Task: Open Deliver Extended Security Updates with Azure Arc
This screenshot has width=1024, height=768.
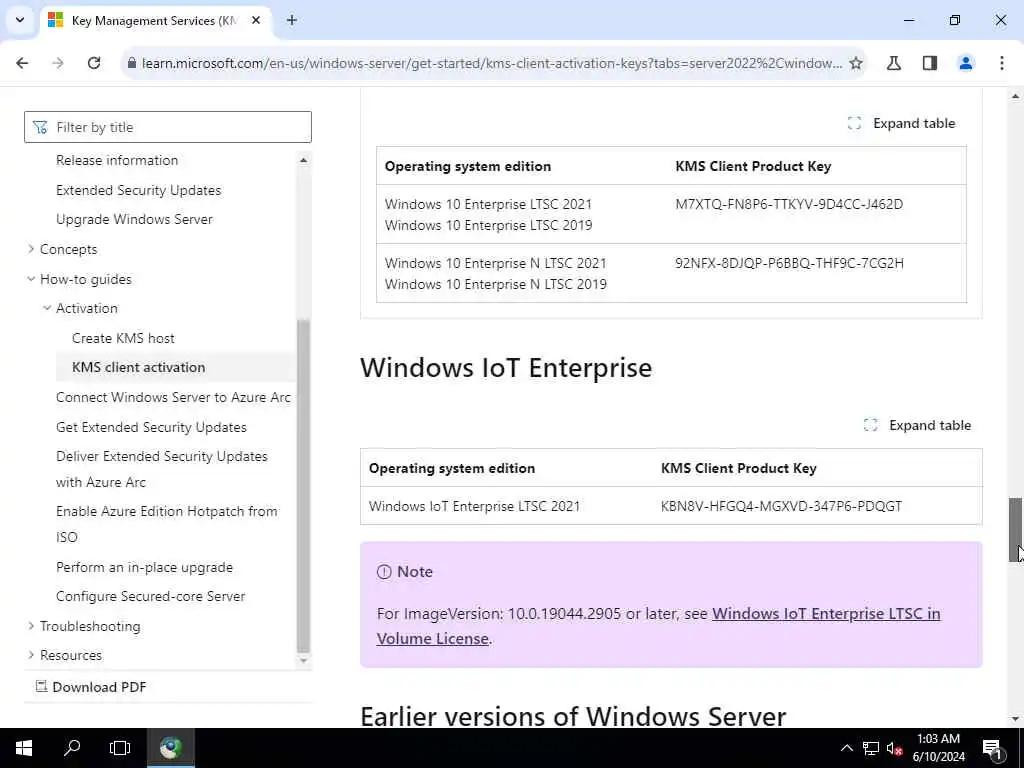Action: [x=162, y=469]
